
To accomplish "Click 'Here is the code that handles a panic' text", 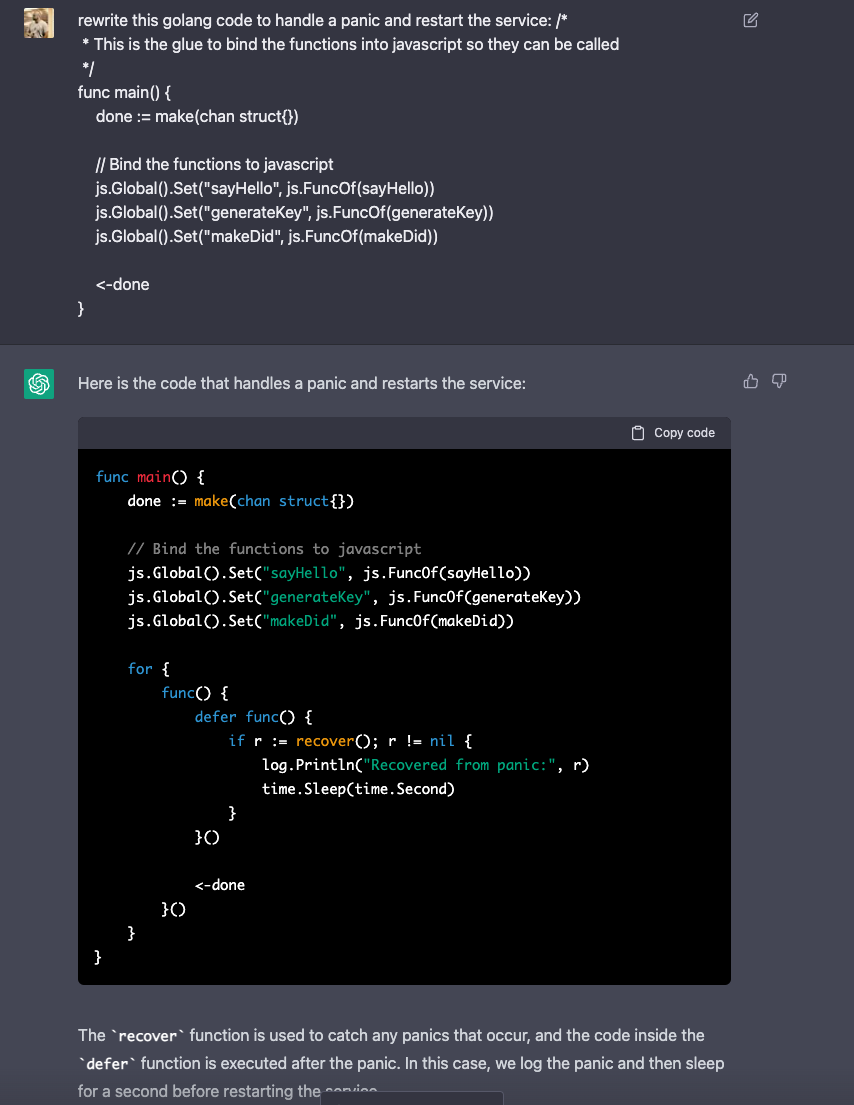I will [x=302, y=383].
